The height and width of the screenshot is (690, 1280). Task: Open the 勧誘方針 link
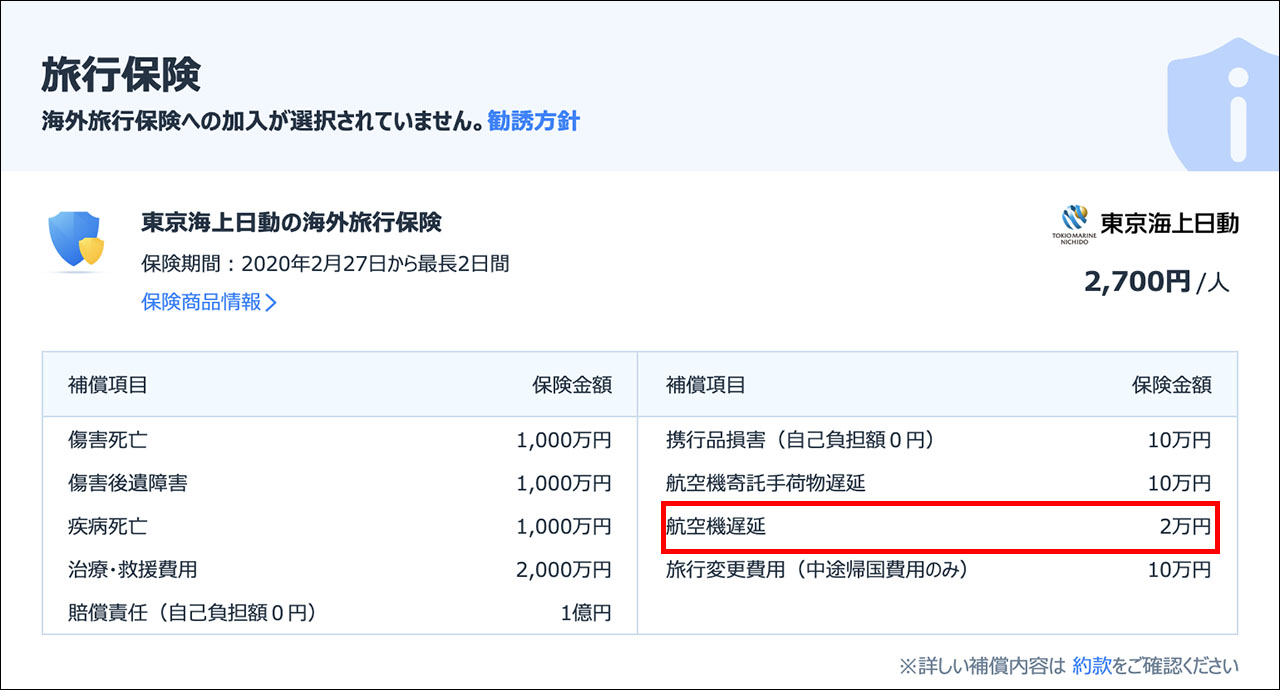[534, 122]
